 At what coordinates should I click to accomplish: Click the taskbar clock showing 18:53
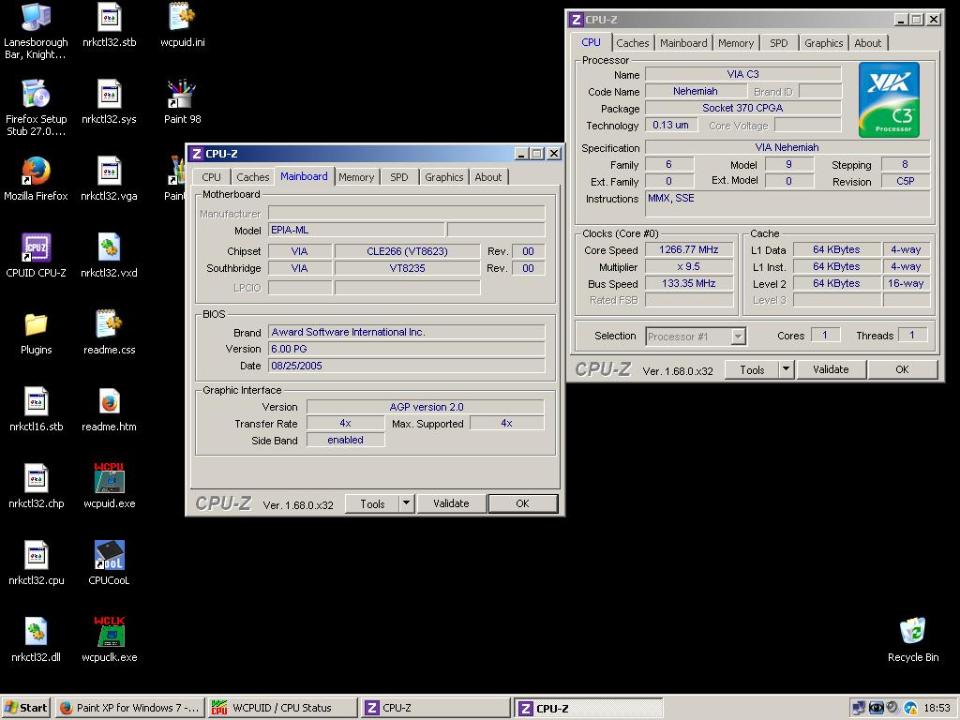(937, 708)
